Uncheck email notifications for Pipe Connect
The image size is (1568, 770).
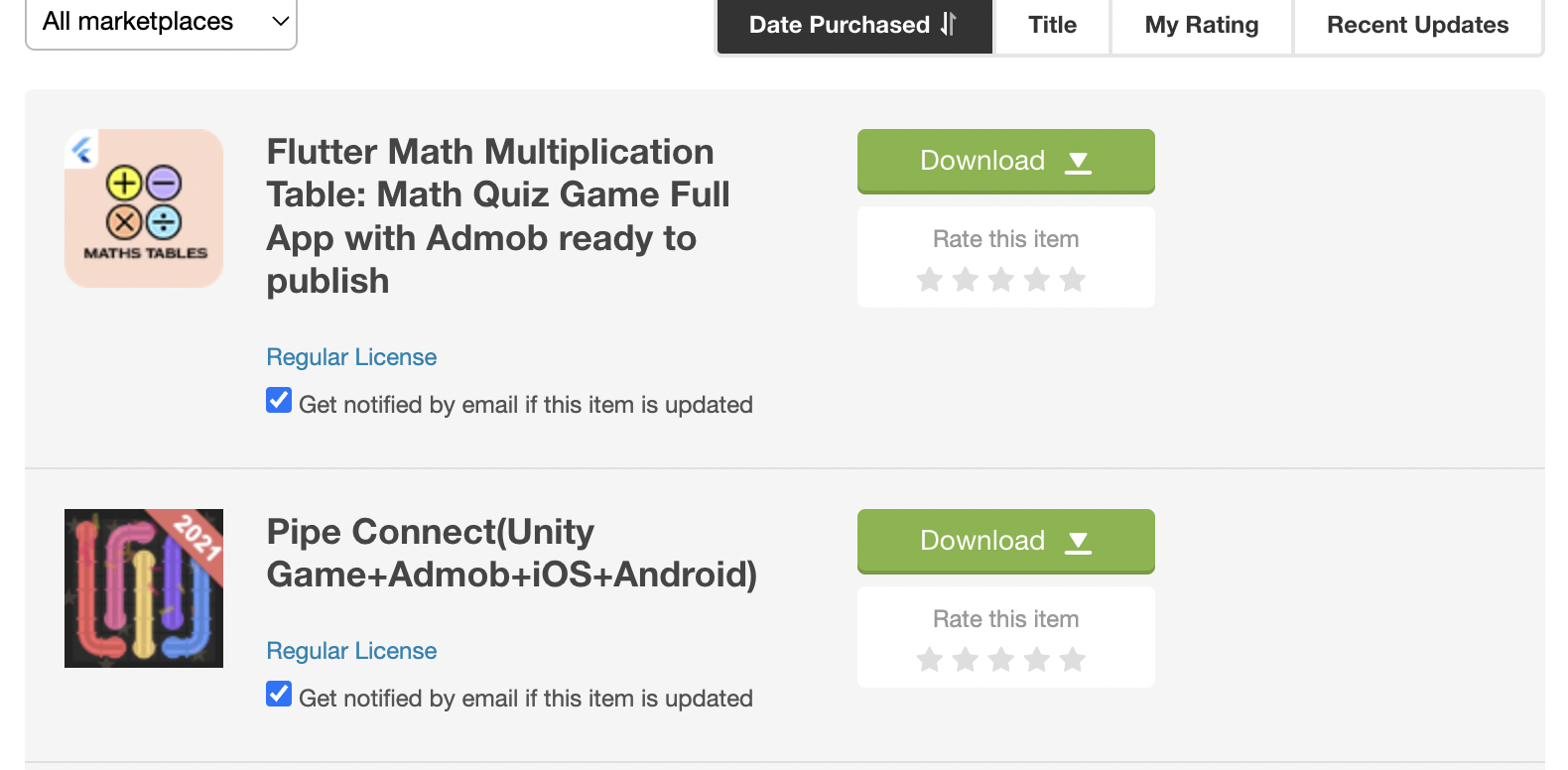[x=279, y=694]
